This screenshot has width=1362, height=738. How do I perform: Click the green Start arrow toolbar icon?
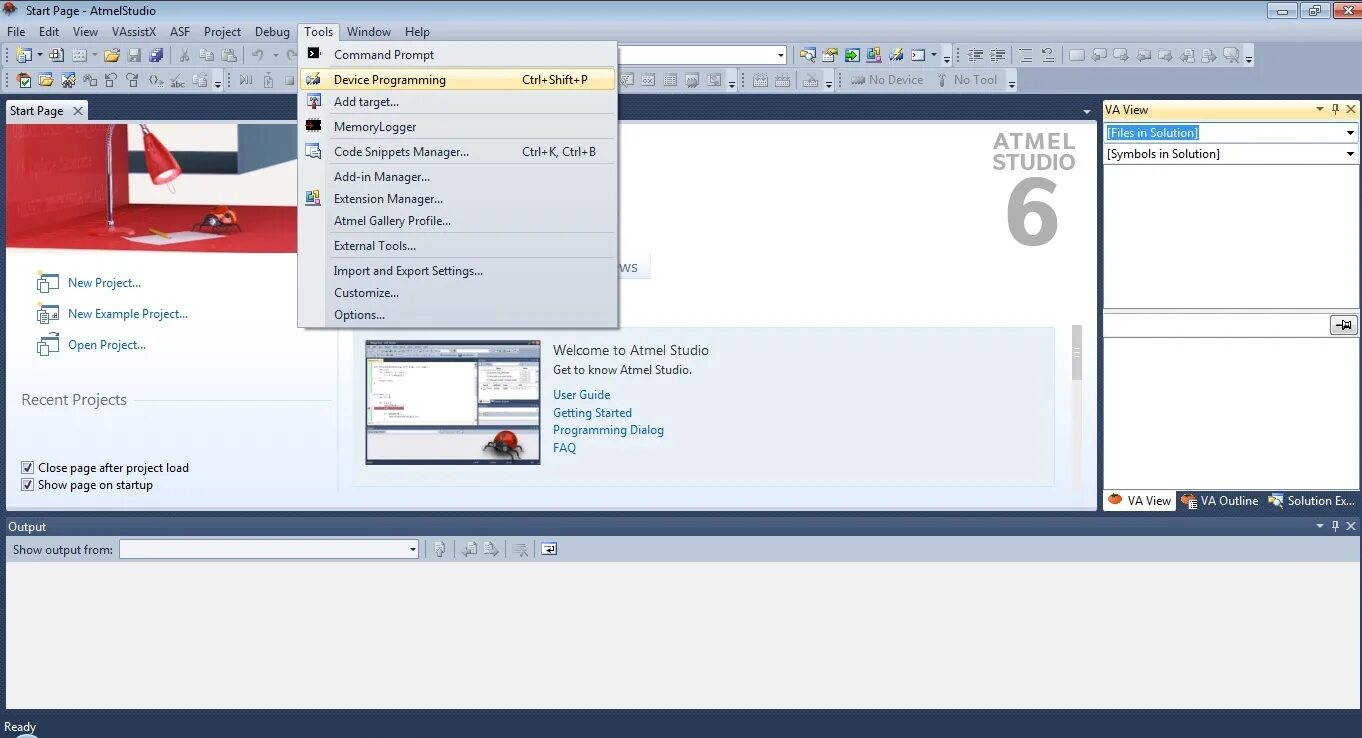(852, 55)
